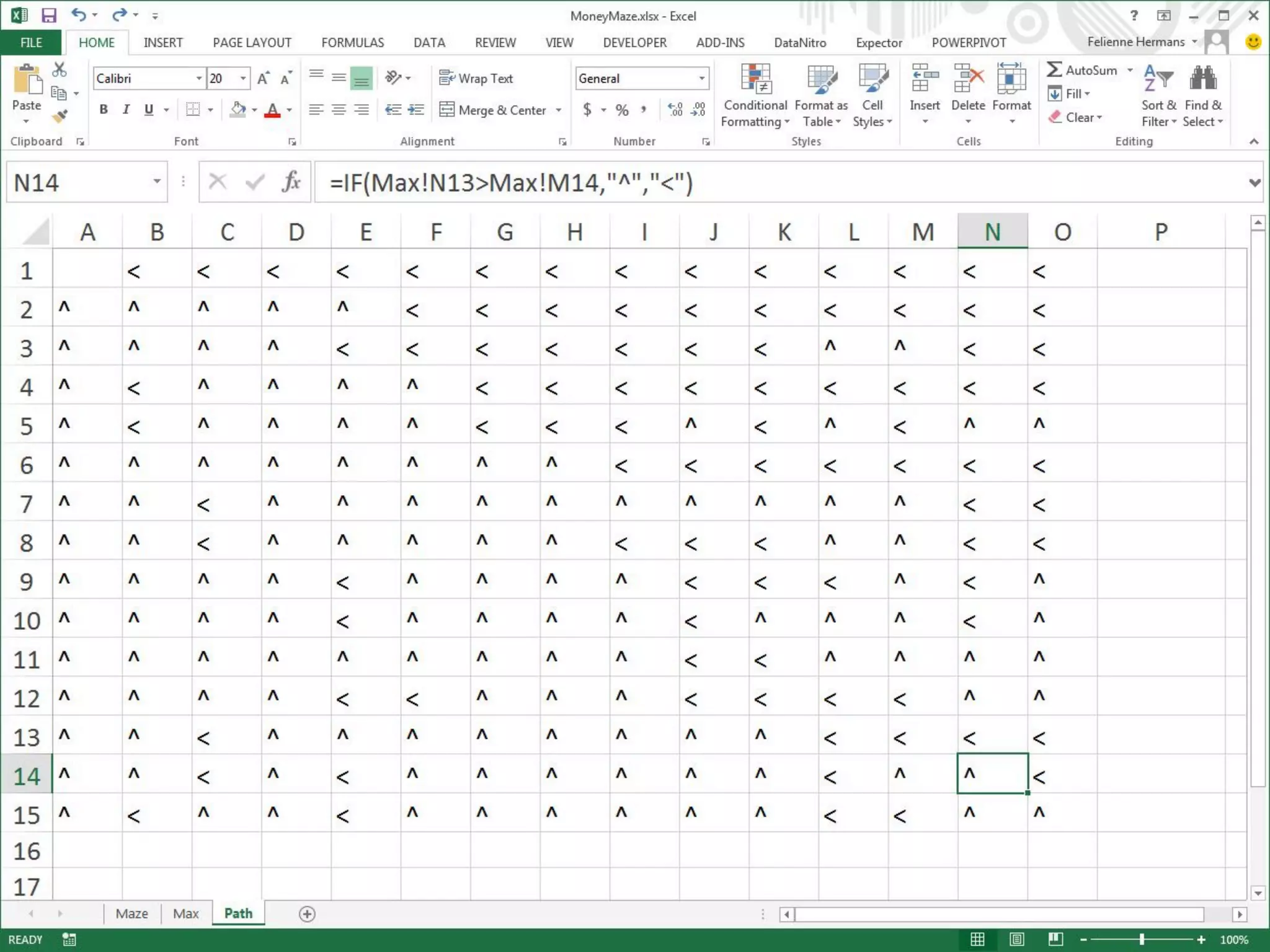Click the Undo arrow icon
The image size is (1270, 952).
click(x=79, y=14)
